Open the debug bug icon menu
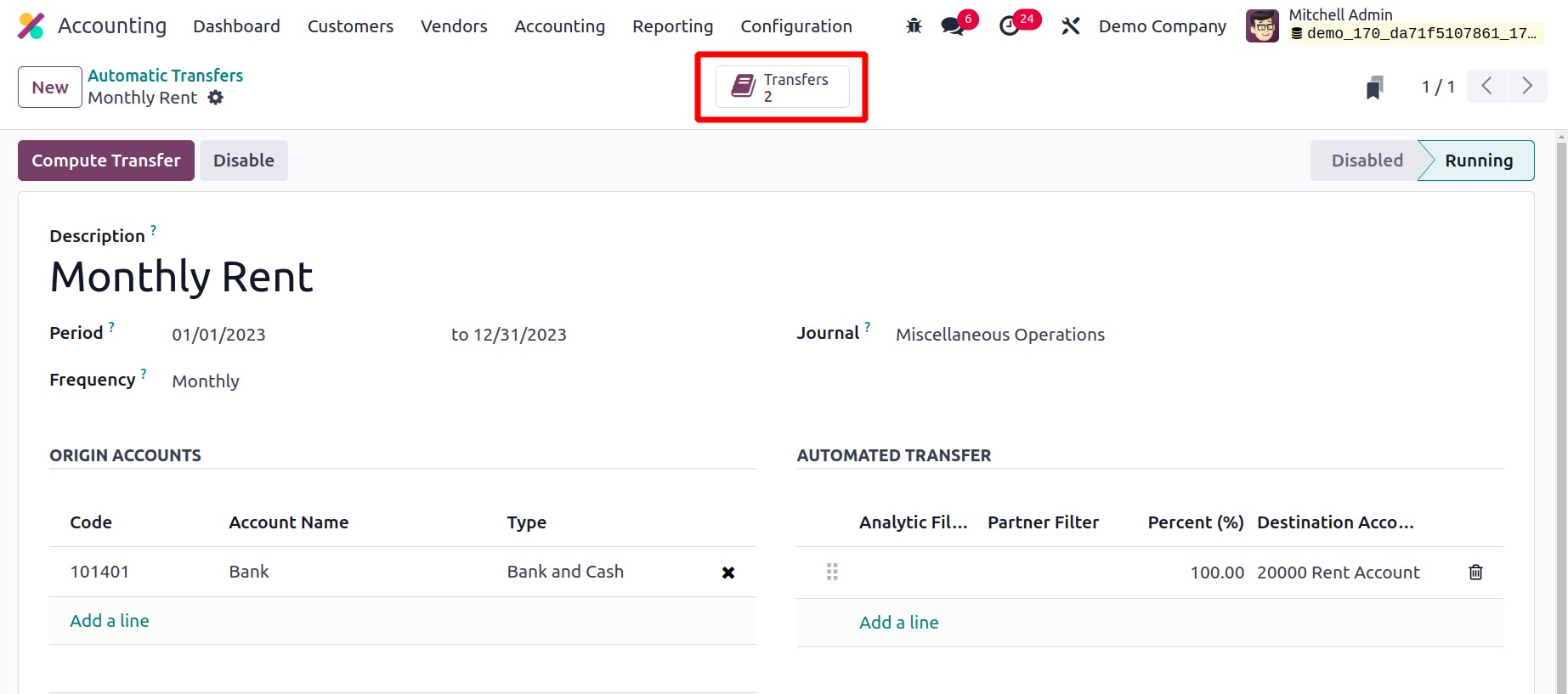 click(x=914, y=26)
